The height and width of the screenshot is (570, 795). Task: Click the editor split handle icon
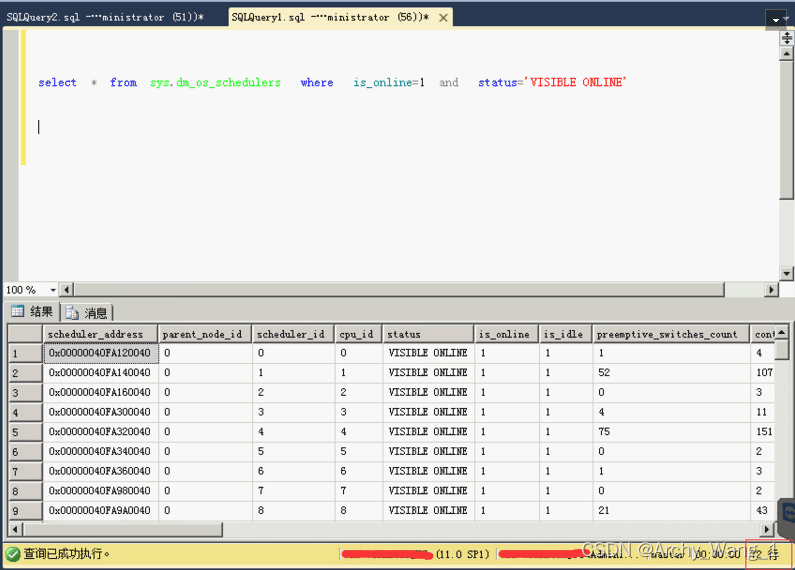(786, 38)
